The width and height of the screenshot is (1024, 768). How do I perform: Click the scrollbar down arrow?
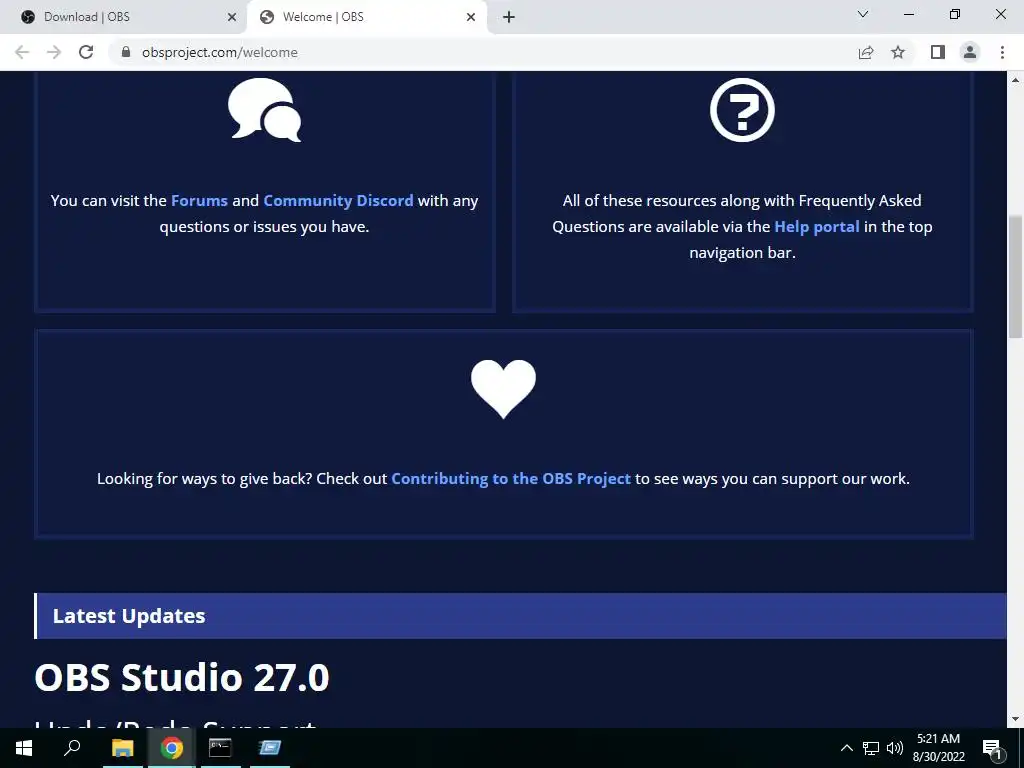(1016, 719)
